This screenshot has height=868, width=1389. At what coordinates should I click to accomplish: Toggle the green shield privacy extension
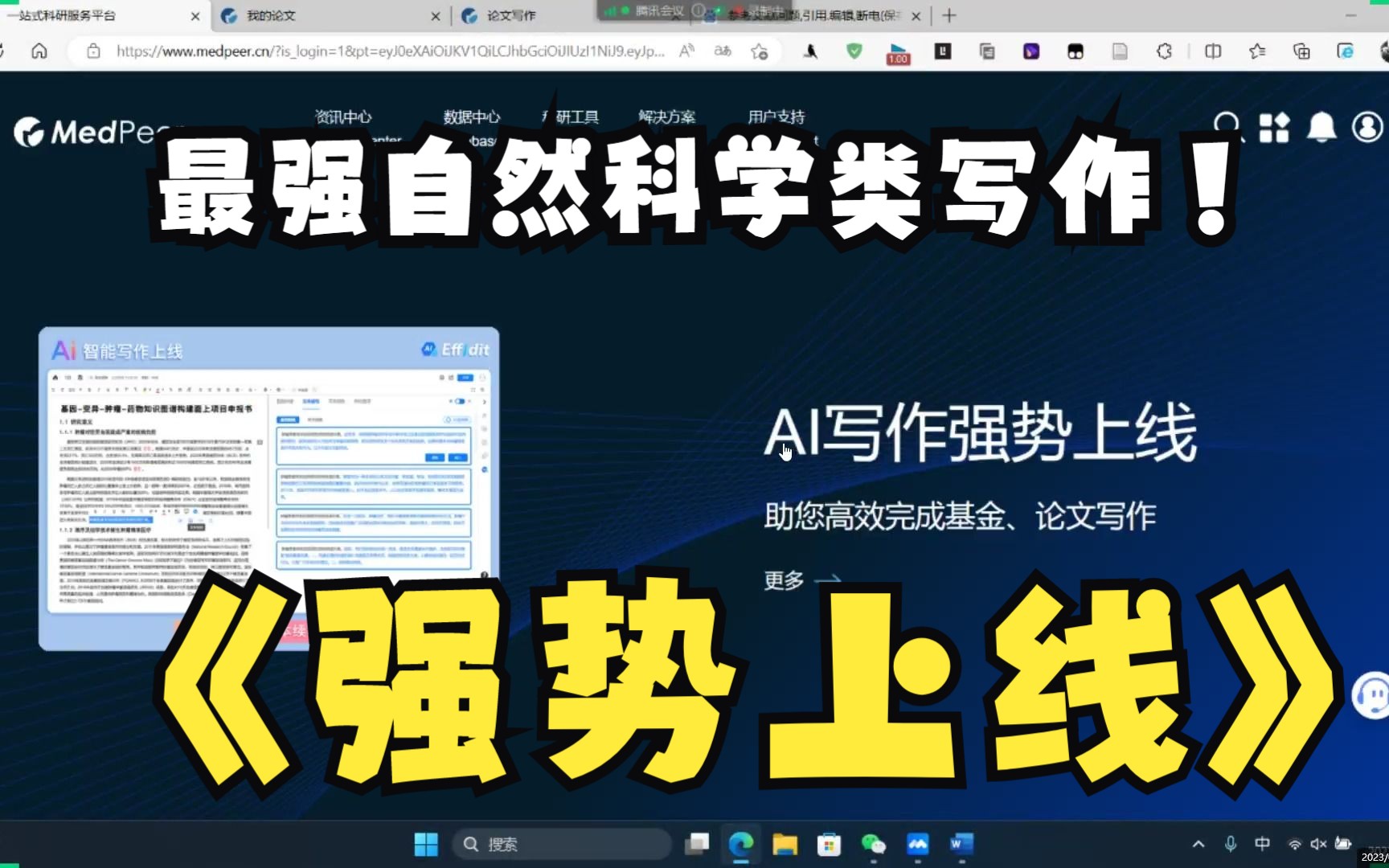coord(854,51)
